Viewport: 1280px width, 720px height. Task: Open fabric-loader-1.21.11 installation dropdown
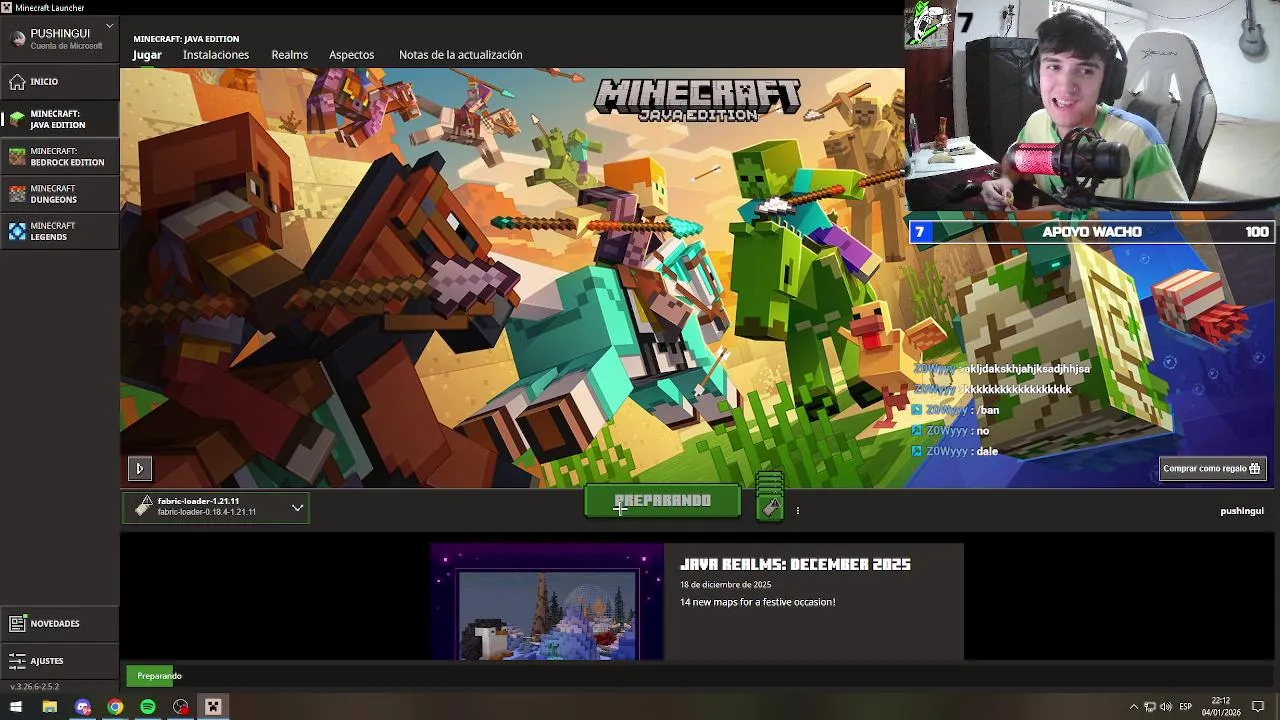[216, 507]
